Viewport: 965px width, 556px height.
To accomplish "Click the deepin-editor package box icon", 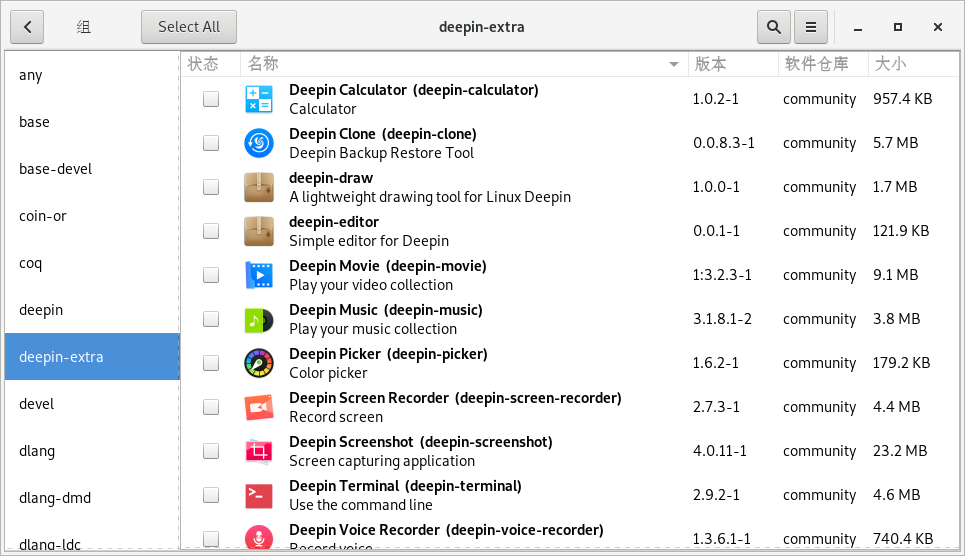I will (258, 231).
